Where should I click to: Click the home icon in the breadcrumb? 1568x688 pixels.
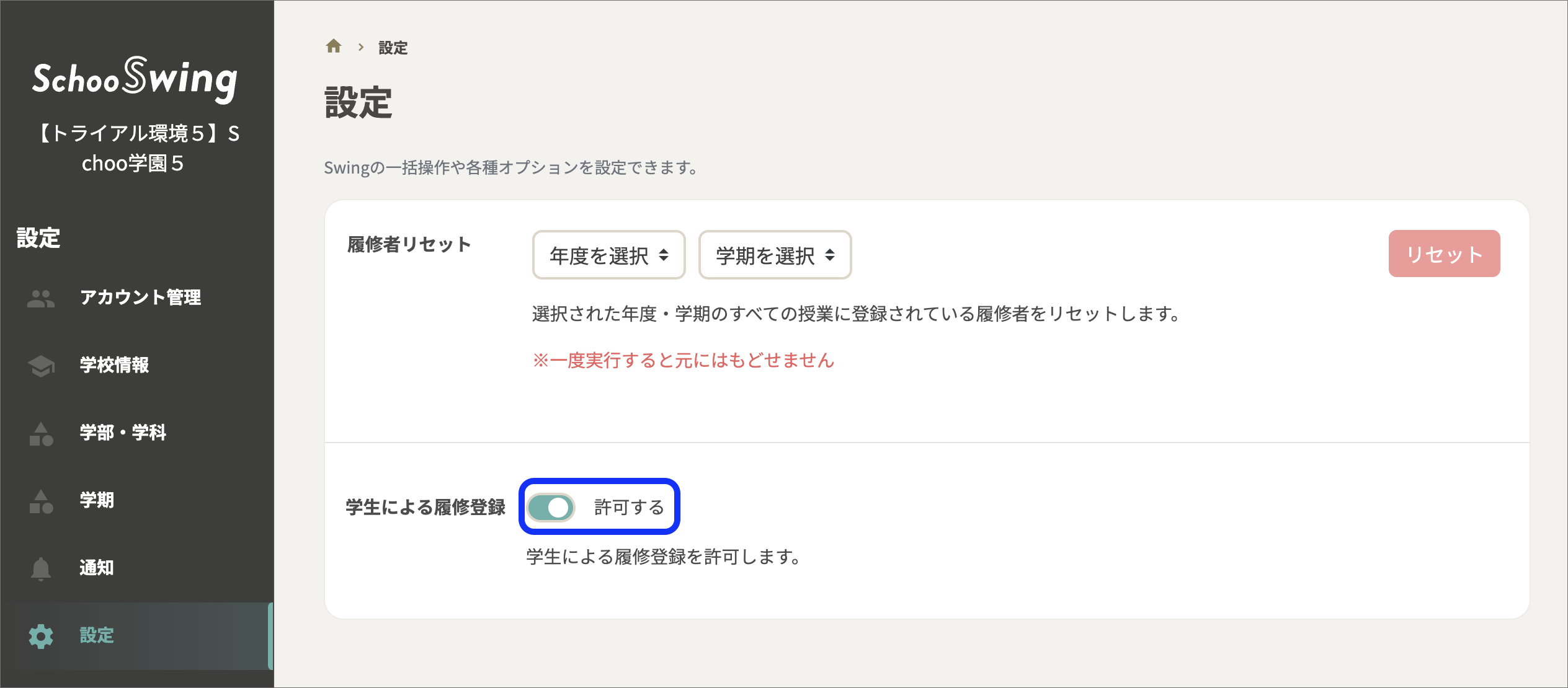334,46
